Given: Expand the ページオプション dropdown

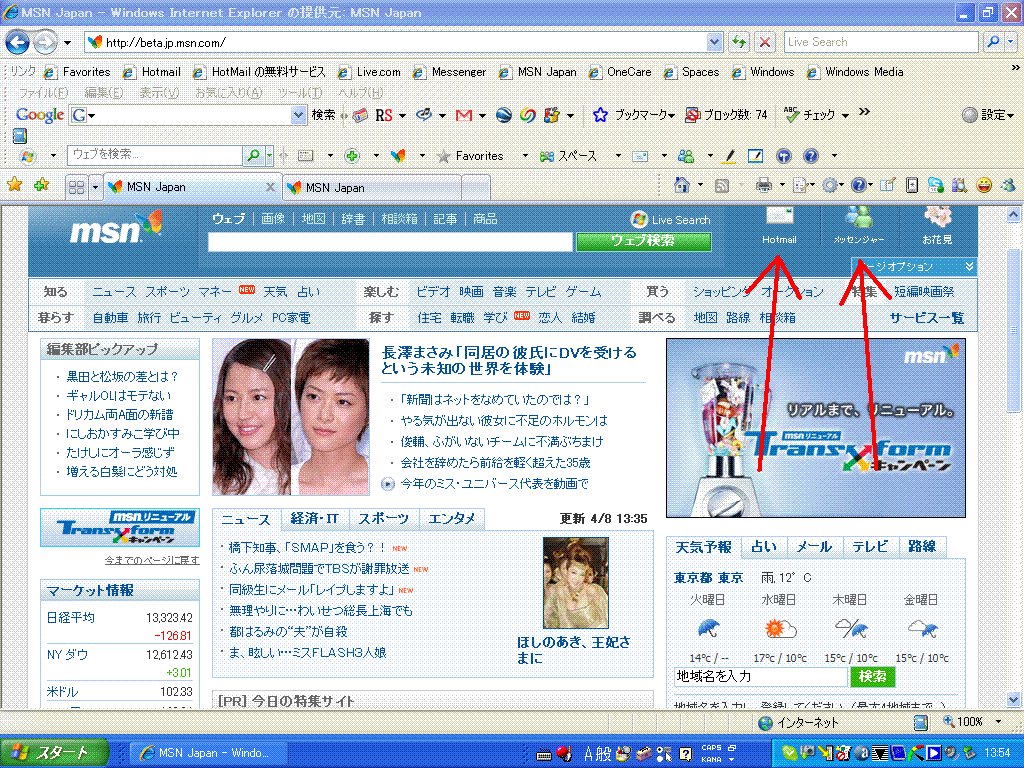Looking at the screenshot, I should 969,266.
